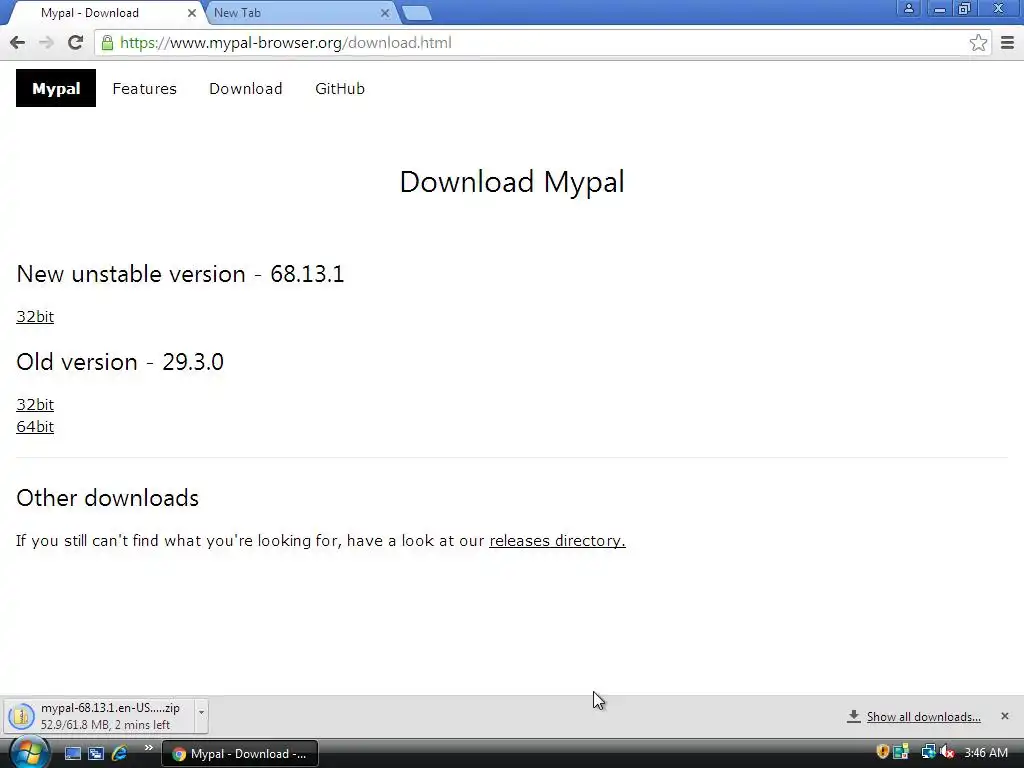Image resolution: width=1024 pixels, height=768 pixels.
Task: Click the muted volume tray icon
Action: pyautogui.click(x=947, y=752)
